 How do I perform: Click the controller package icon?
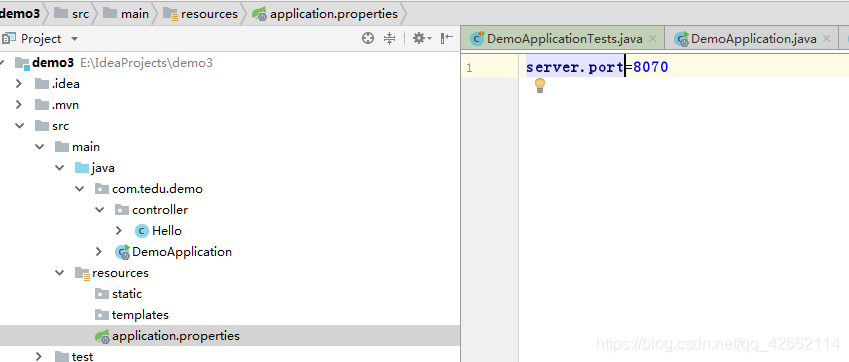click(x=122, y=210)
